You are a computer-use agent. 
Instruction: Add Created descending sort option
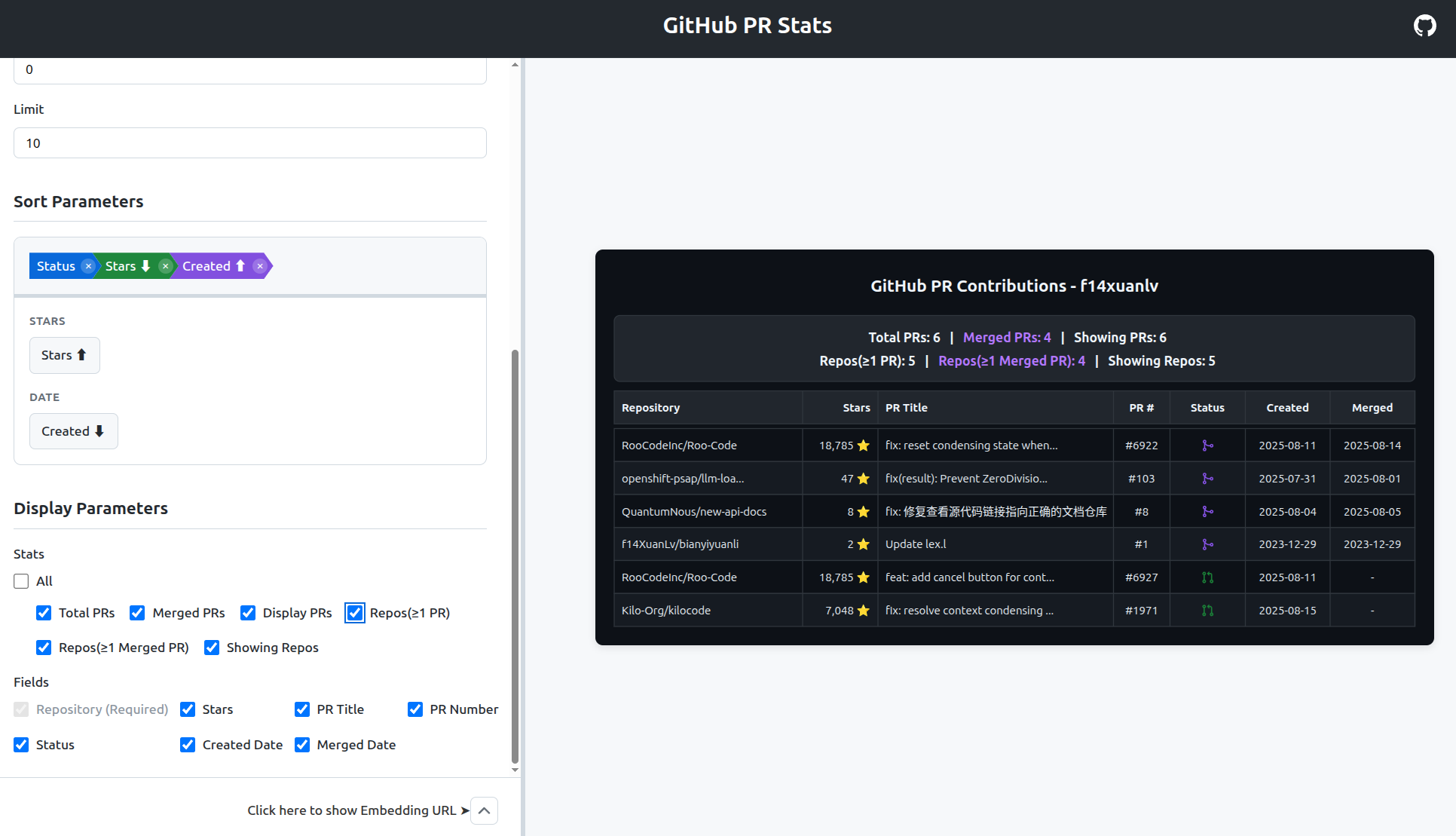[73, 431]
